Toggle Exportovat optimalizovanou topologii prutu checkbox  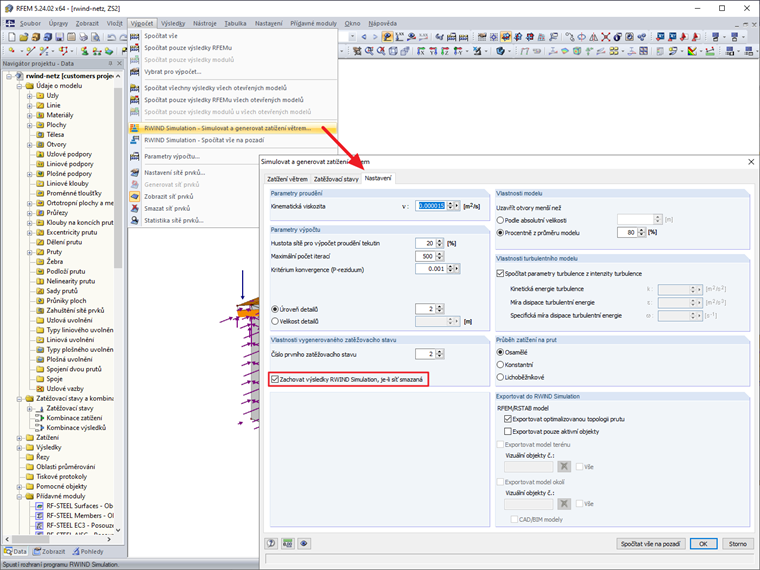(508, 419)
